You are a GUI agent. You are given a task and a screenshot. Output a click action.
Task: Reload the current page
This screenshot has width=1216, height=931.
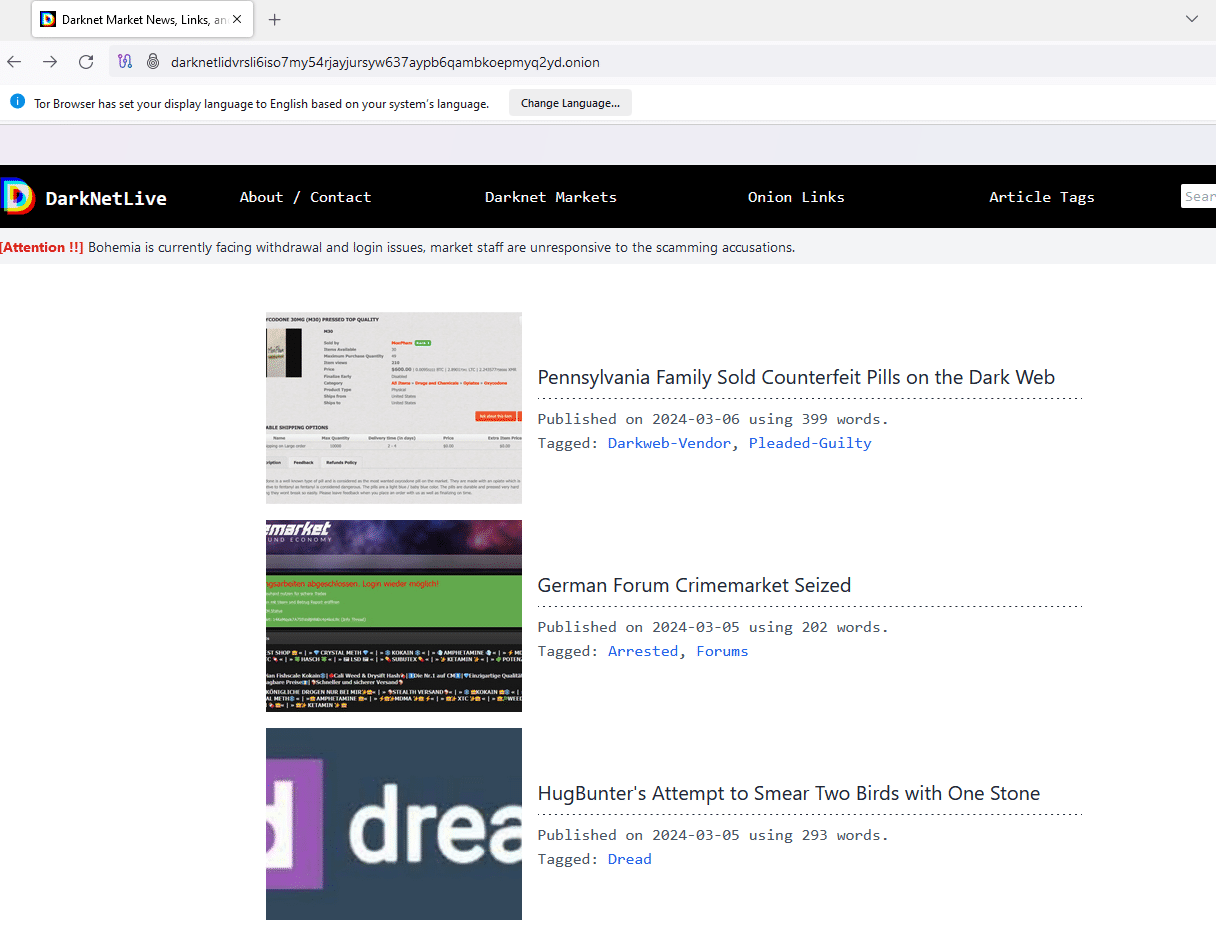[x=85, y=61]
